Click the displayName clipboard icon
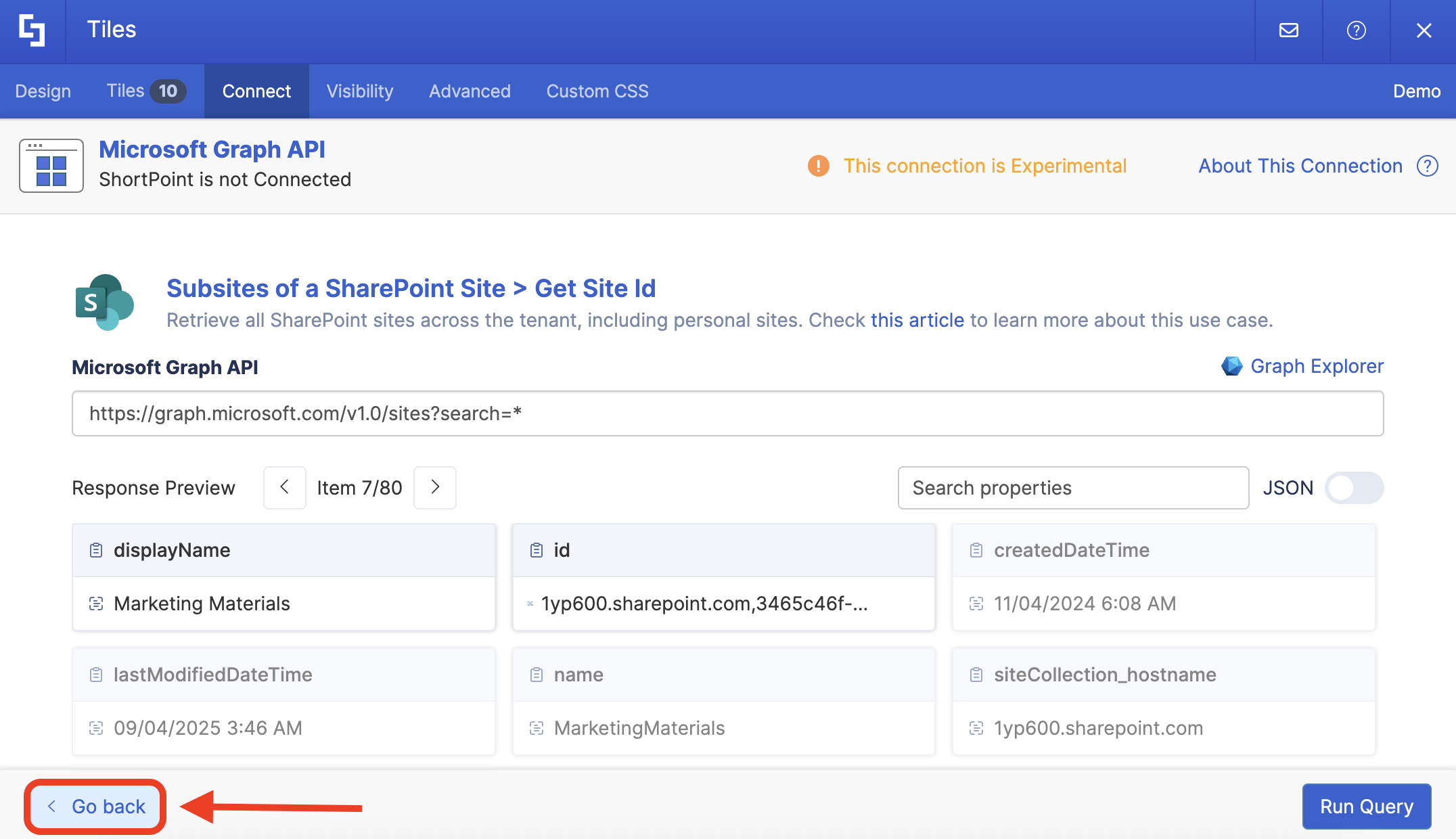The height and width of the screenshot is (839, 1456). pos(96,550)
